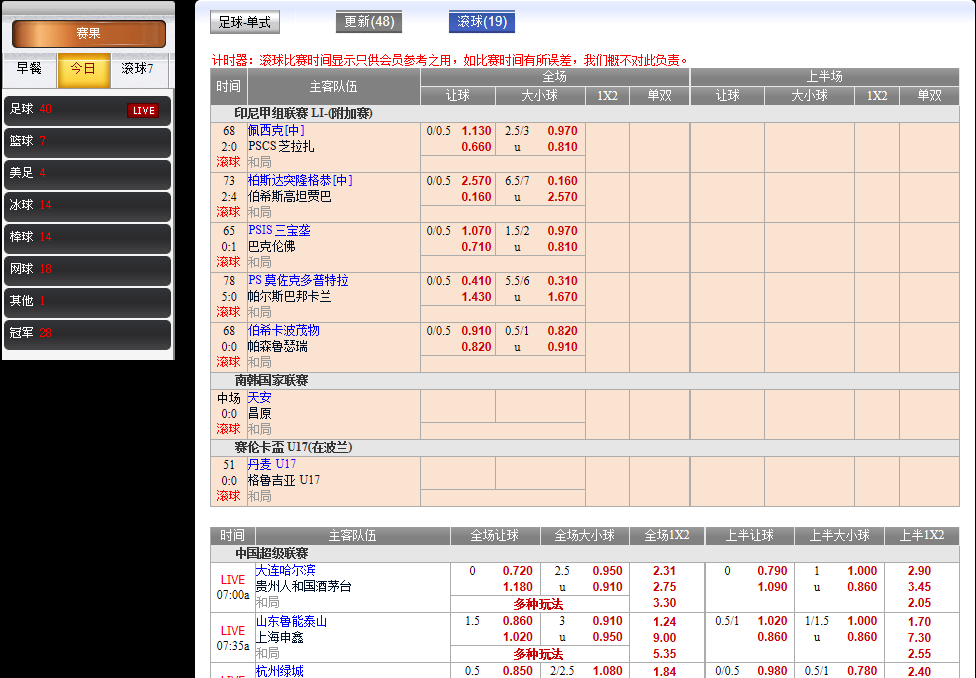Open 冰球 14 sport category
976x678 pixels.
[x=87, y=205]
